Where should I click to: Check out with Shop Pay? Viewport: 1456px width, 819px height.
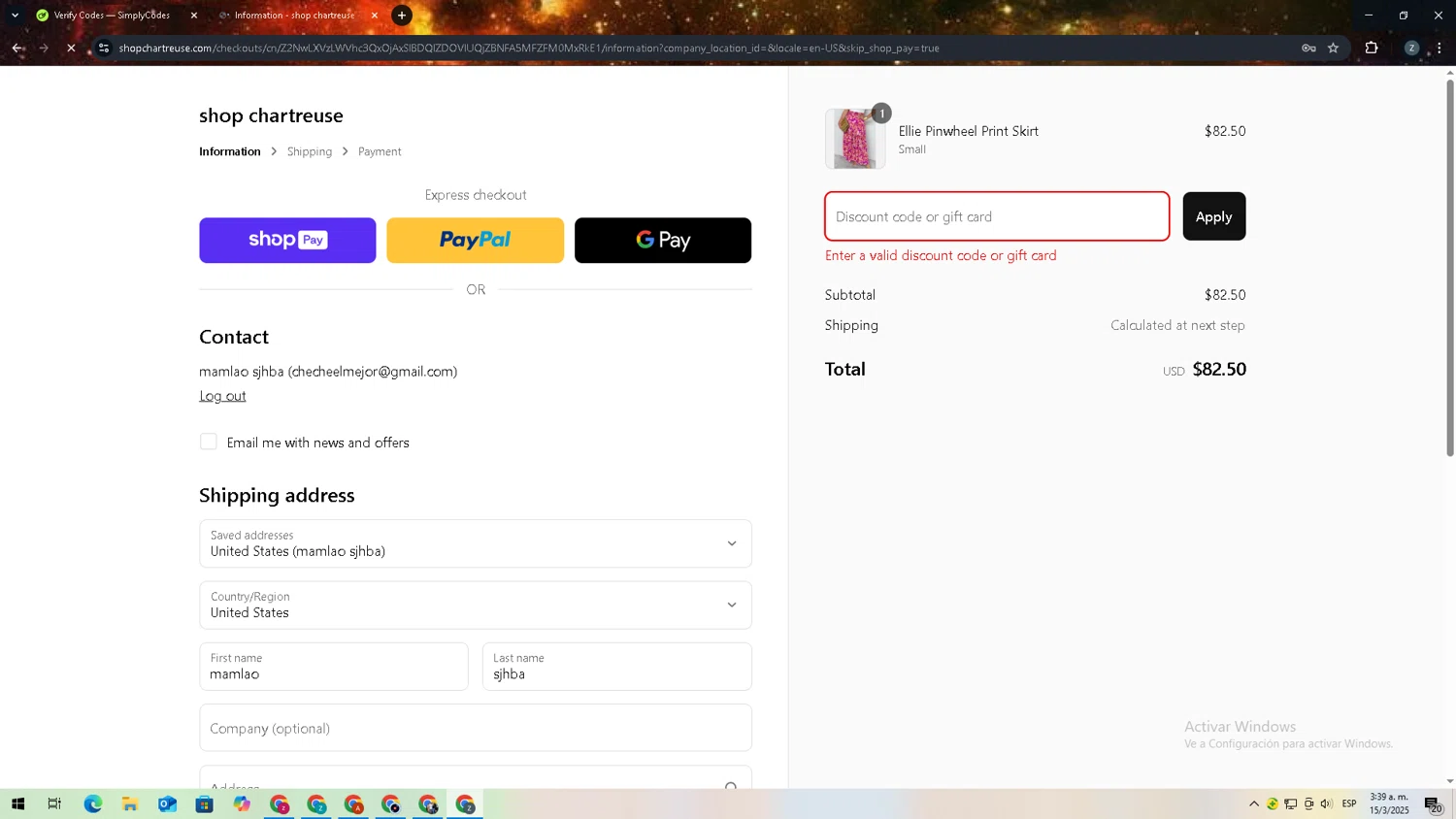click(287, 240)
